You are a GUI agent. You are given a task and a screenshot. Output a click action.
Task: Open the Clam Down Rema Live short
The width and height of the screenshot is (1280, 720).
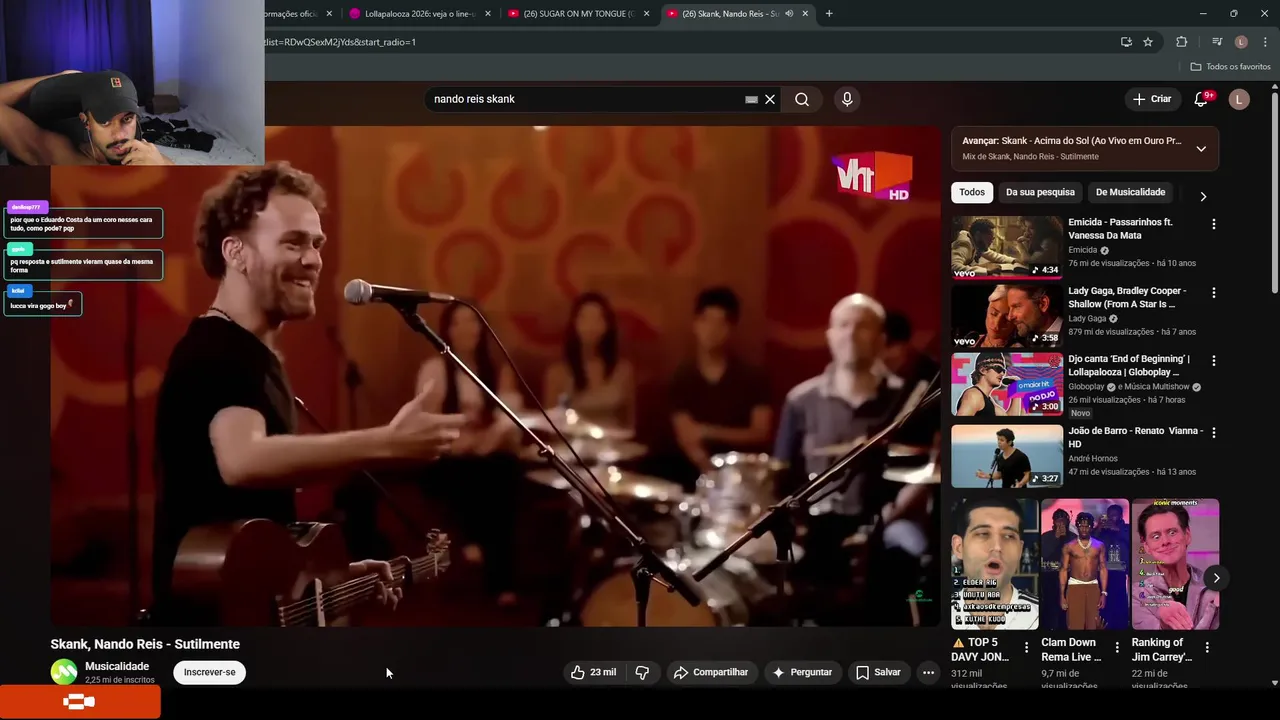pyautogui.click(x=1085, y=564)
